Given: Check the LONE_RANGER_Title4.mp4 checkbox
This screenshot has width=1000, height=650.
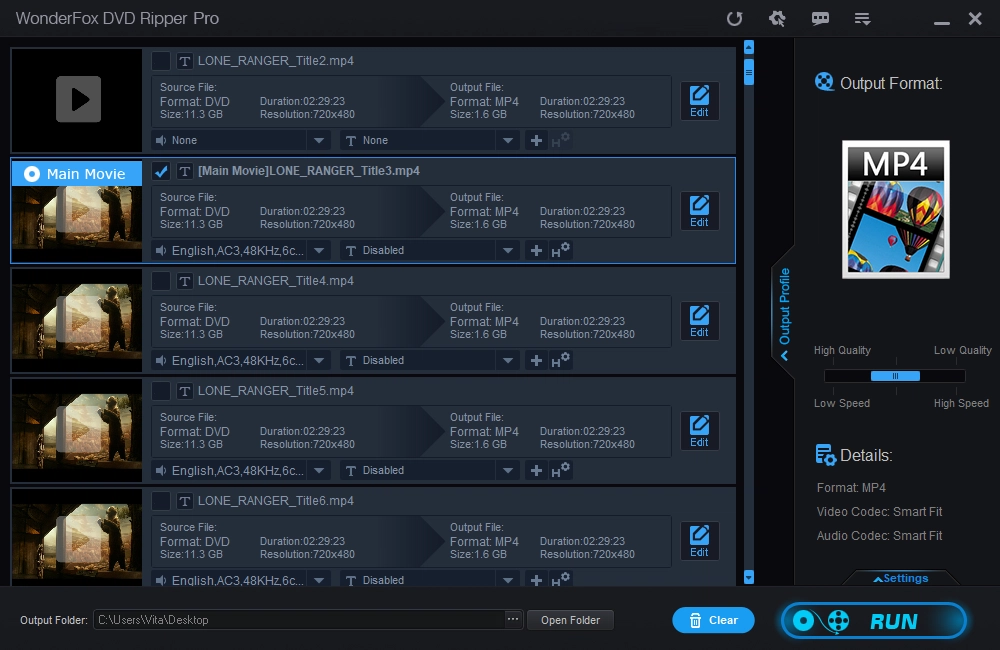Looking at the screenshot, I should (161, 281).
